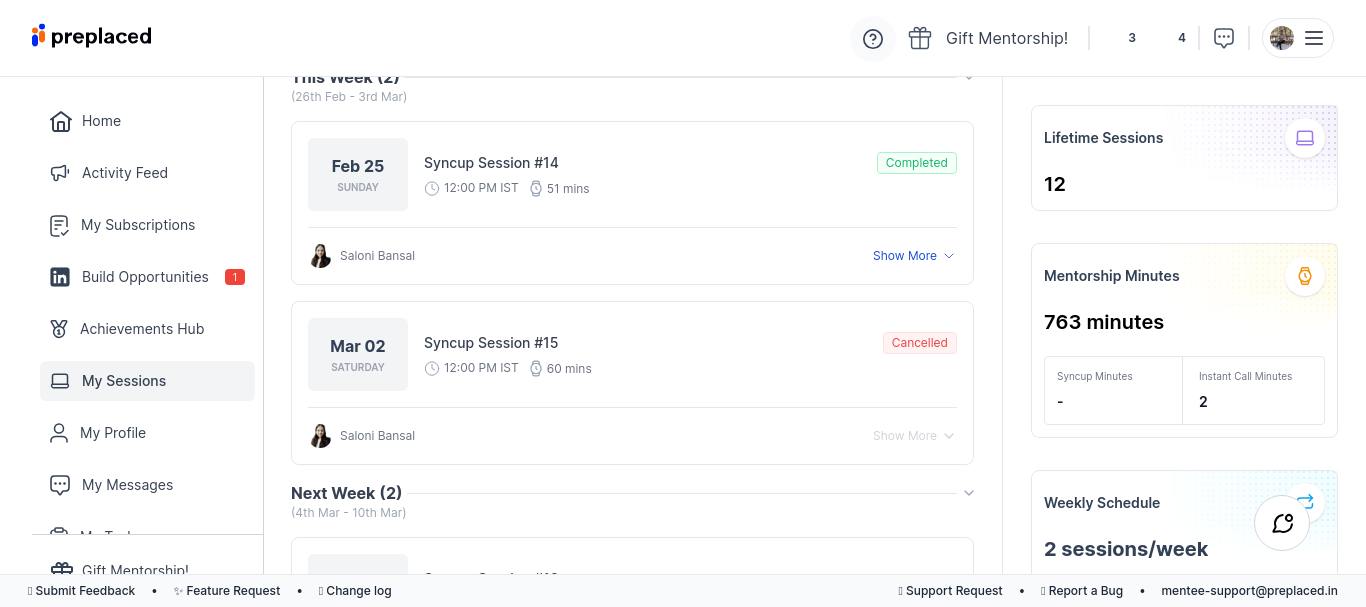Click the gift box icon in header
This screenshot has width=1366, height=607.
(x=920, y=38)
